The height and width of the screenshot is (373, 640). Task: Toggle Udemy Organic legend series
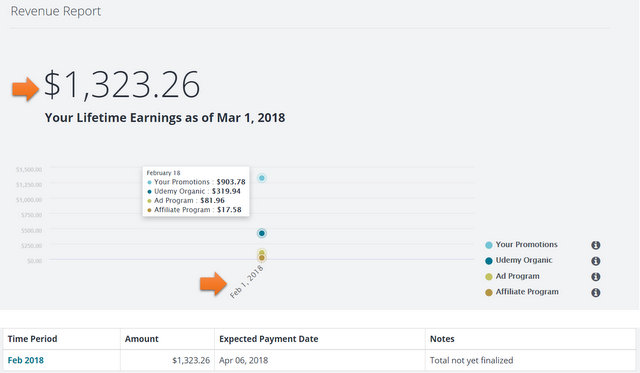518,260
